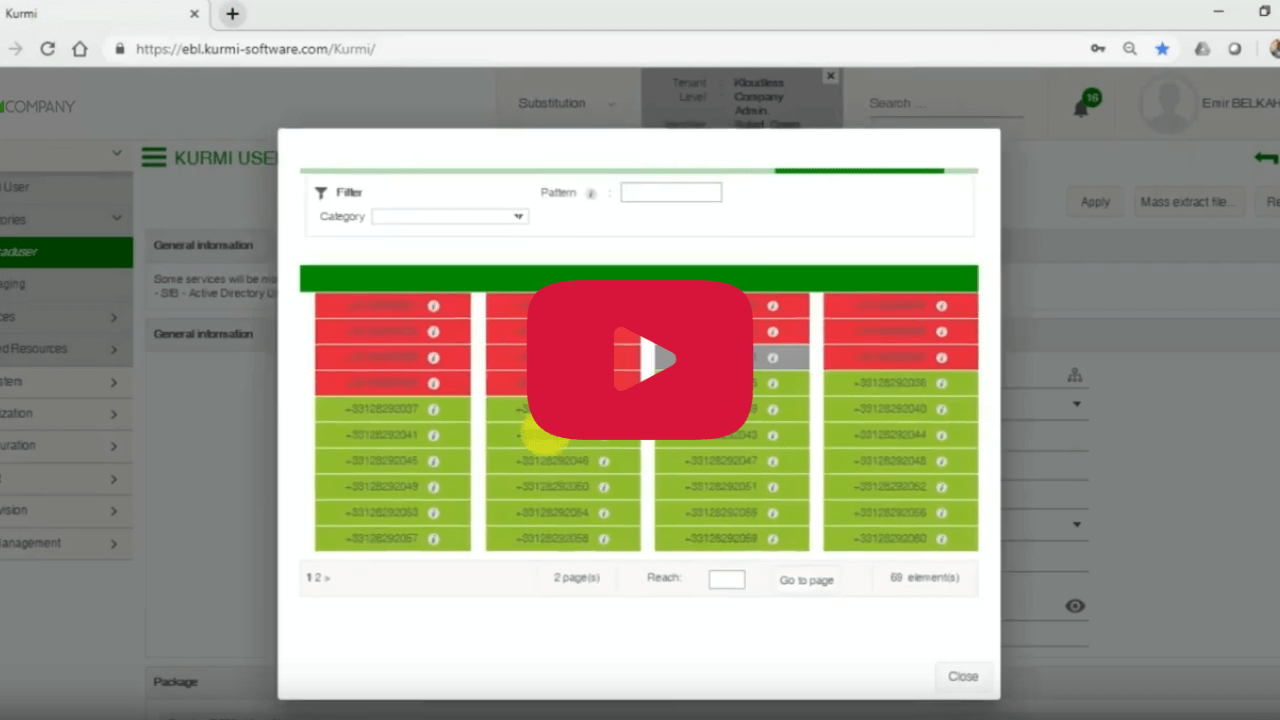Close the tenant info popup
The image size is (1280, 720).
click(830, 76)
